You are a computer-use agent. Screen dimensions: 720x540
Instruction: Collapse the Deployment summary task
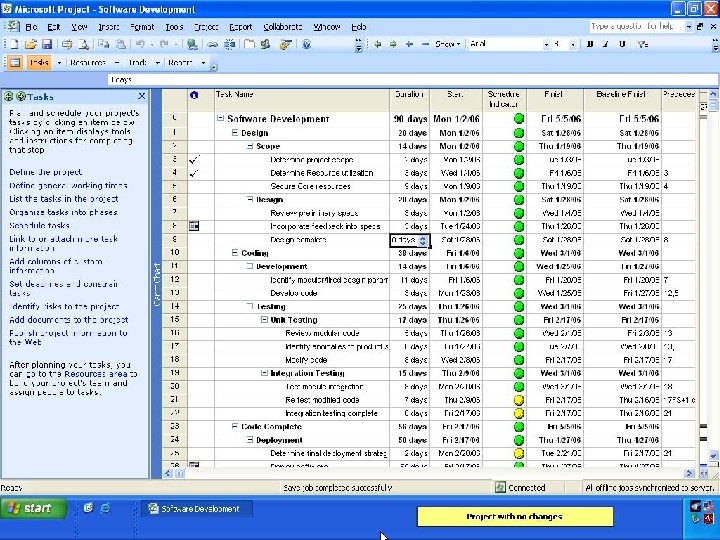250,439
